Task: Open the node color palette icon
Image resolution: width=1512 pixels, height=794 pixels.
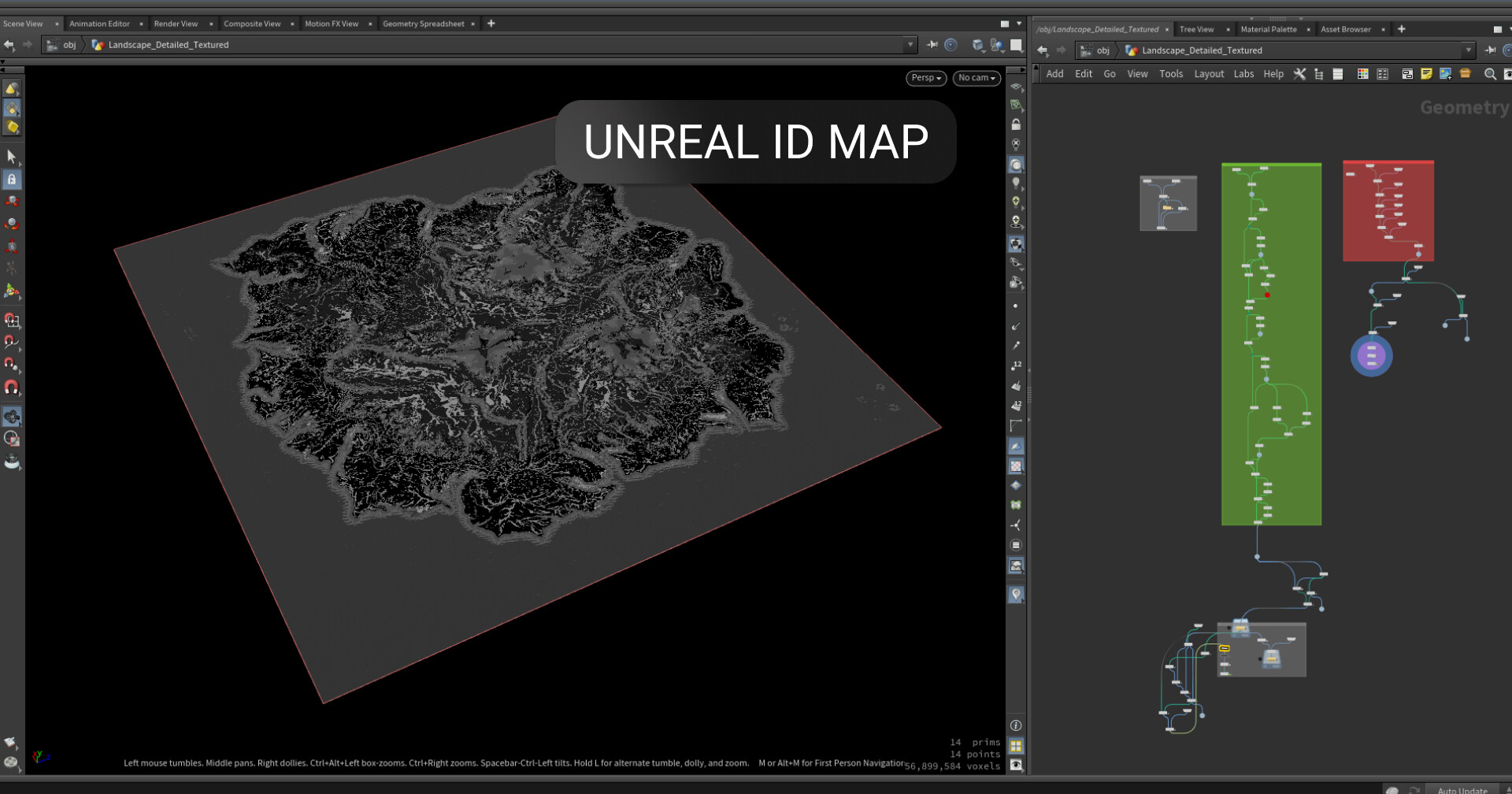Action: (x=1362, y=73)
